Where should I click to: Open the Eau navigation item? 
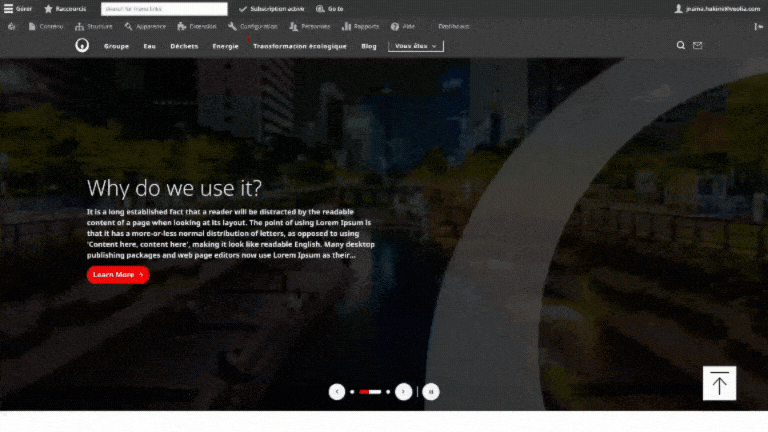(x=149, y=46)
